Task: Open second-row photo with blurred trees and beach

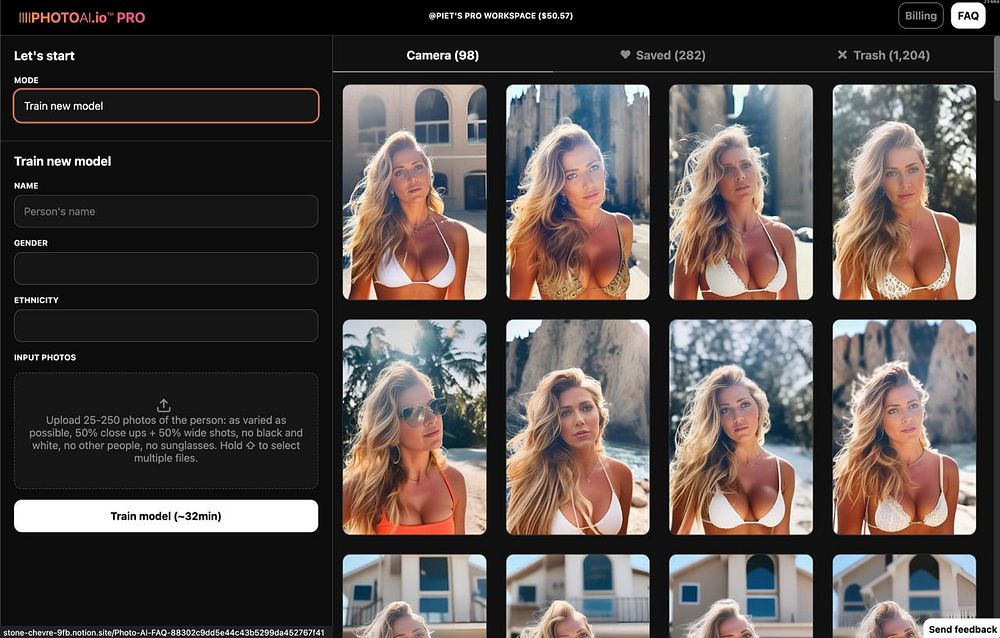Action: (x=741, y=427)
